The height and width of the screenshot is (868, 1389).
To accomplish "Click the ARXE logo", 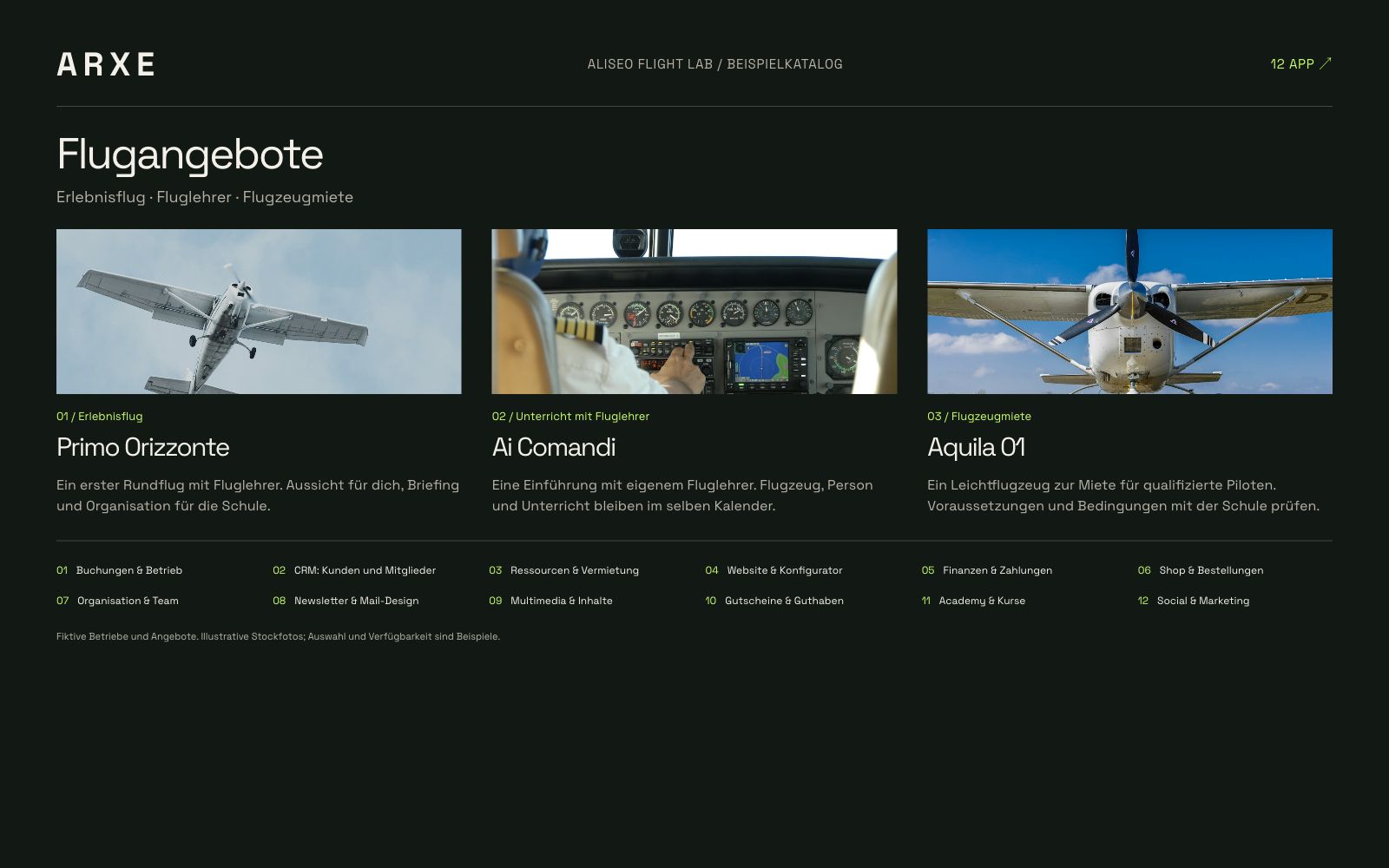I will coord(106,64).
